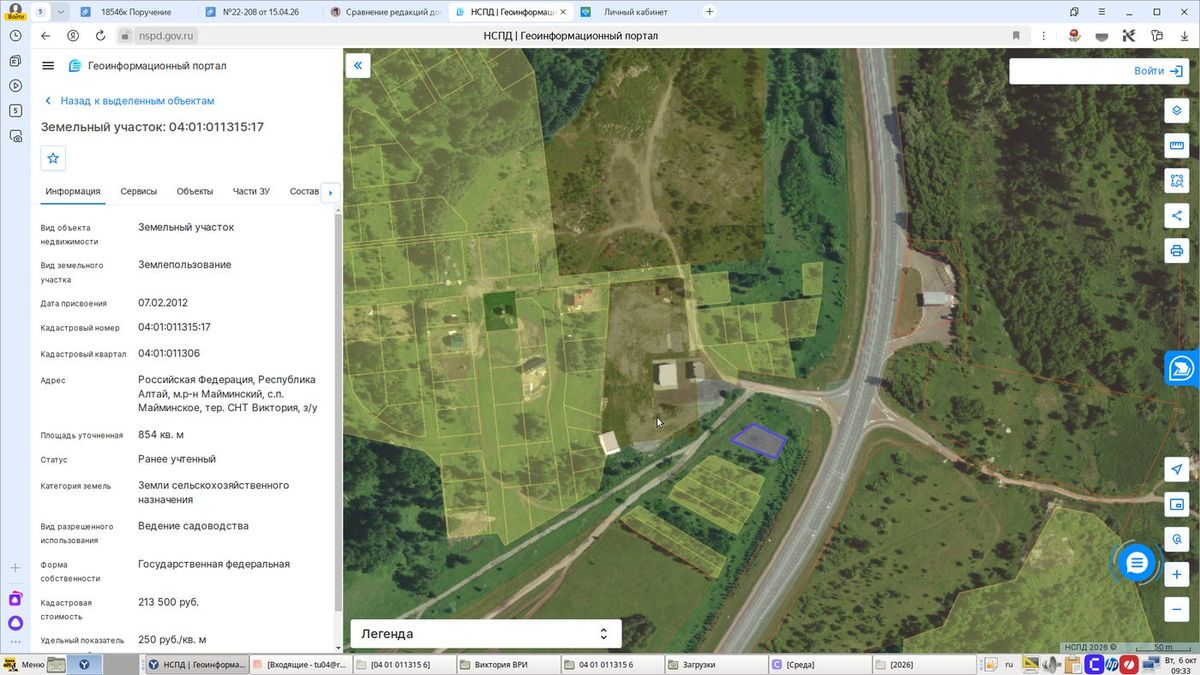Bookmark this page in address bar
Image resolution: width=1200 pixels, height=675 pixels.
[1016, 35]
